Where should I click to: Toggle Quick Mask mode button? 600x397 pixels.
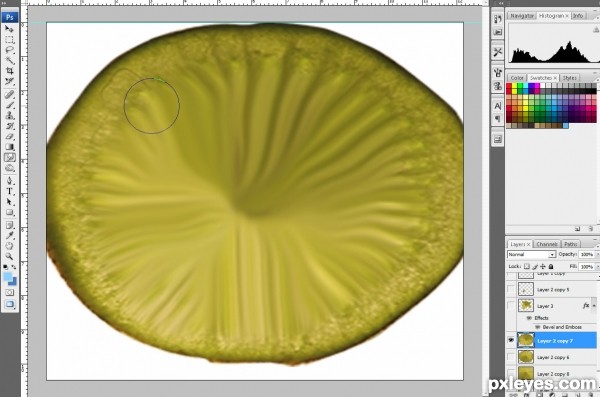coord(10,292)
